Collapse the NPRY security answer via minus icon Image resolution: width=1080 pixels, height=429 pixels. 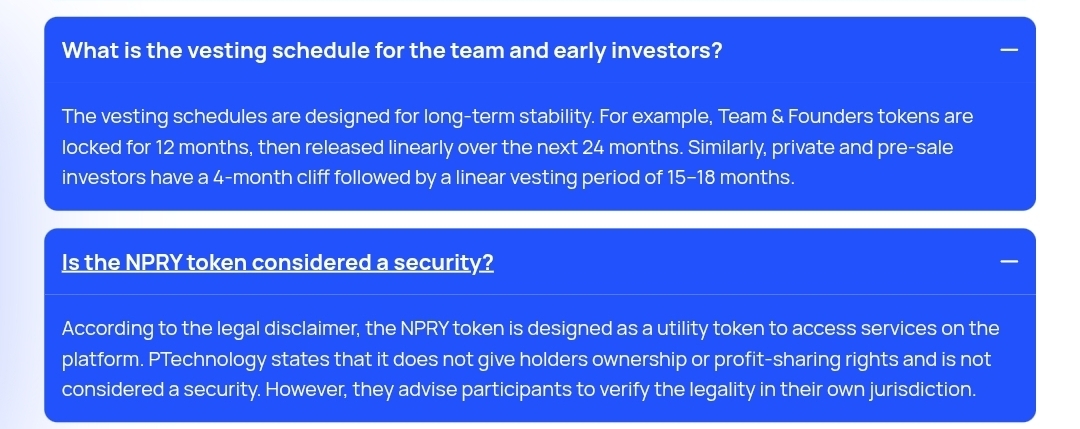(x=1008, y=262)
